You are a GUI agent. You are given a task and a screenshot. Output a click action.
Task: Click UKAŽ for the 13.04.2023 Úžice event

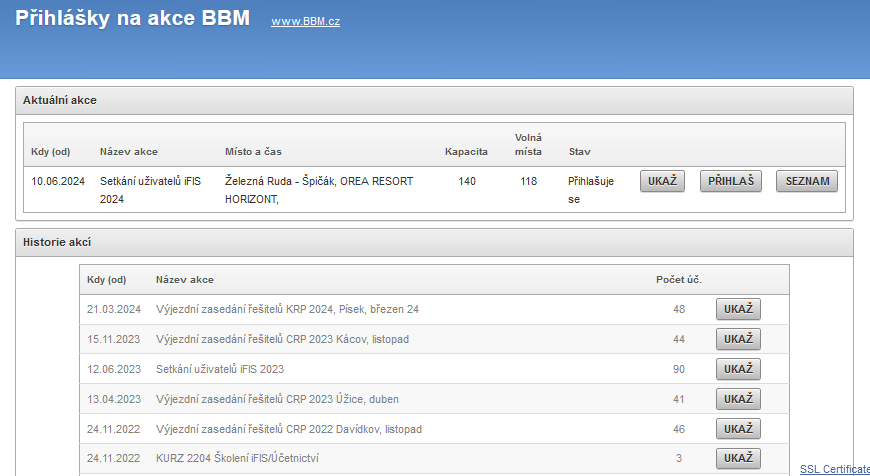tap(738, 399)
